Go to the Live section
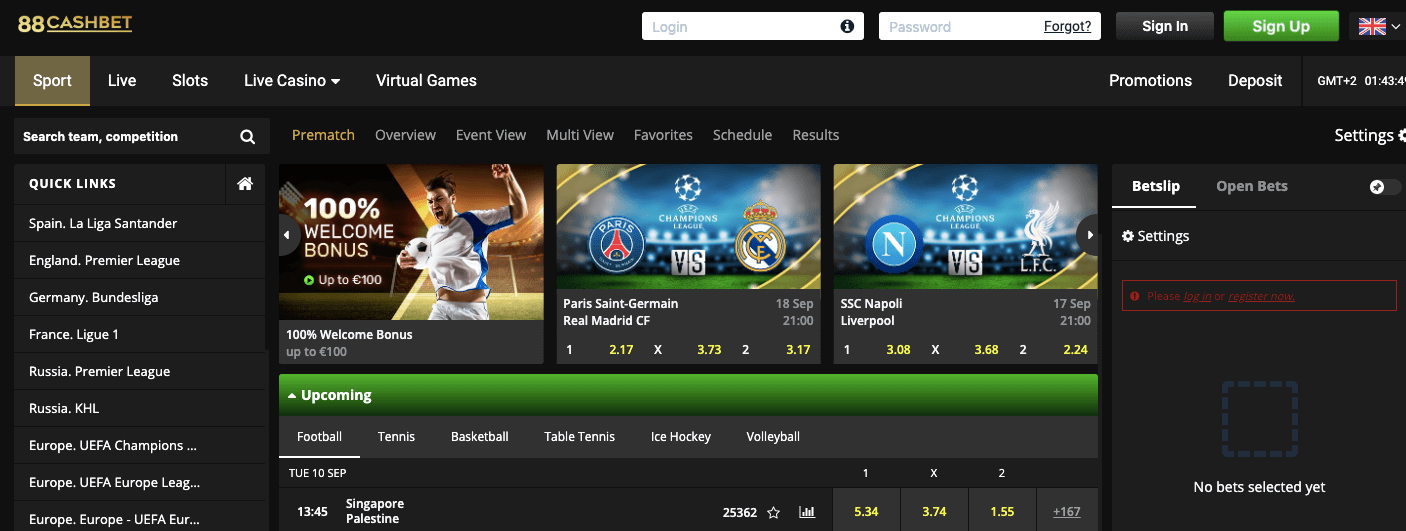 click(x=122, y=81)
